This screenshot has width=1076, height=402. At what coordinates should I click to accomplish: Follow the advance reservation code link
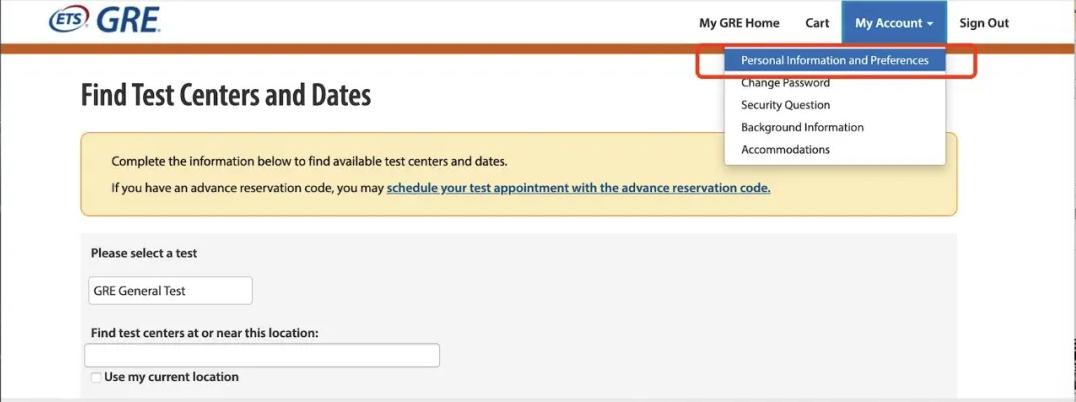coord(578,187)
